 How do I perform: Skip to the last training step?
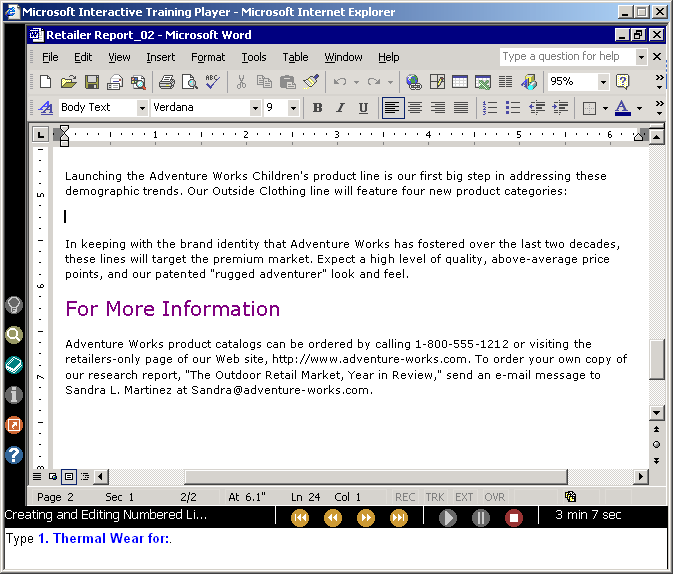coord(399,518)
